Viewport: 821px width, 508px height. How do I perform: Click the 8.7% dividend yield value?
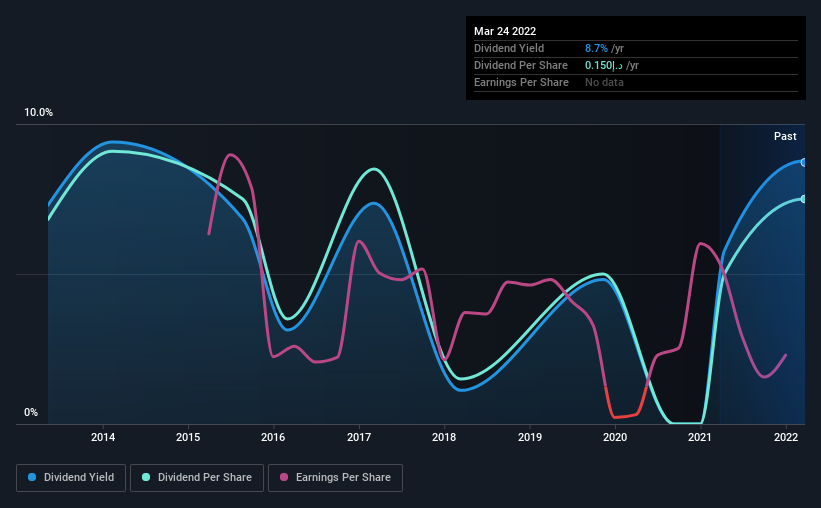596,48
